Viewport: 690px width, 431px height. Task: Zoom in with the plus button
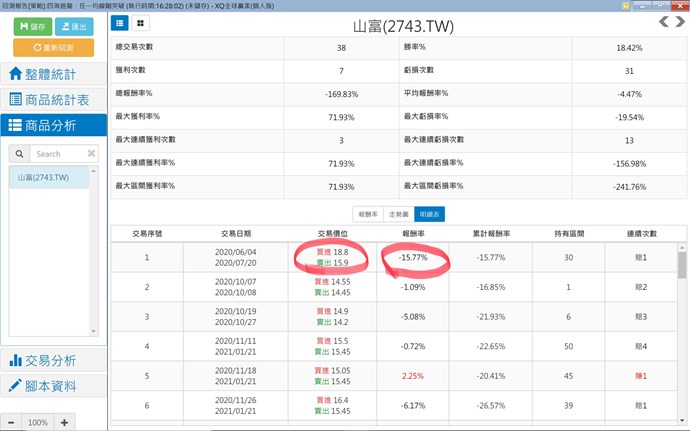64,423
